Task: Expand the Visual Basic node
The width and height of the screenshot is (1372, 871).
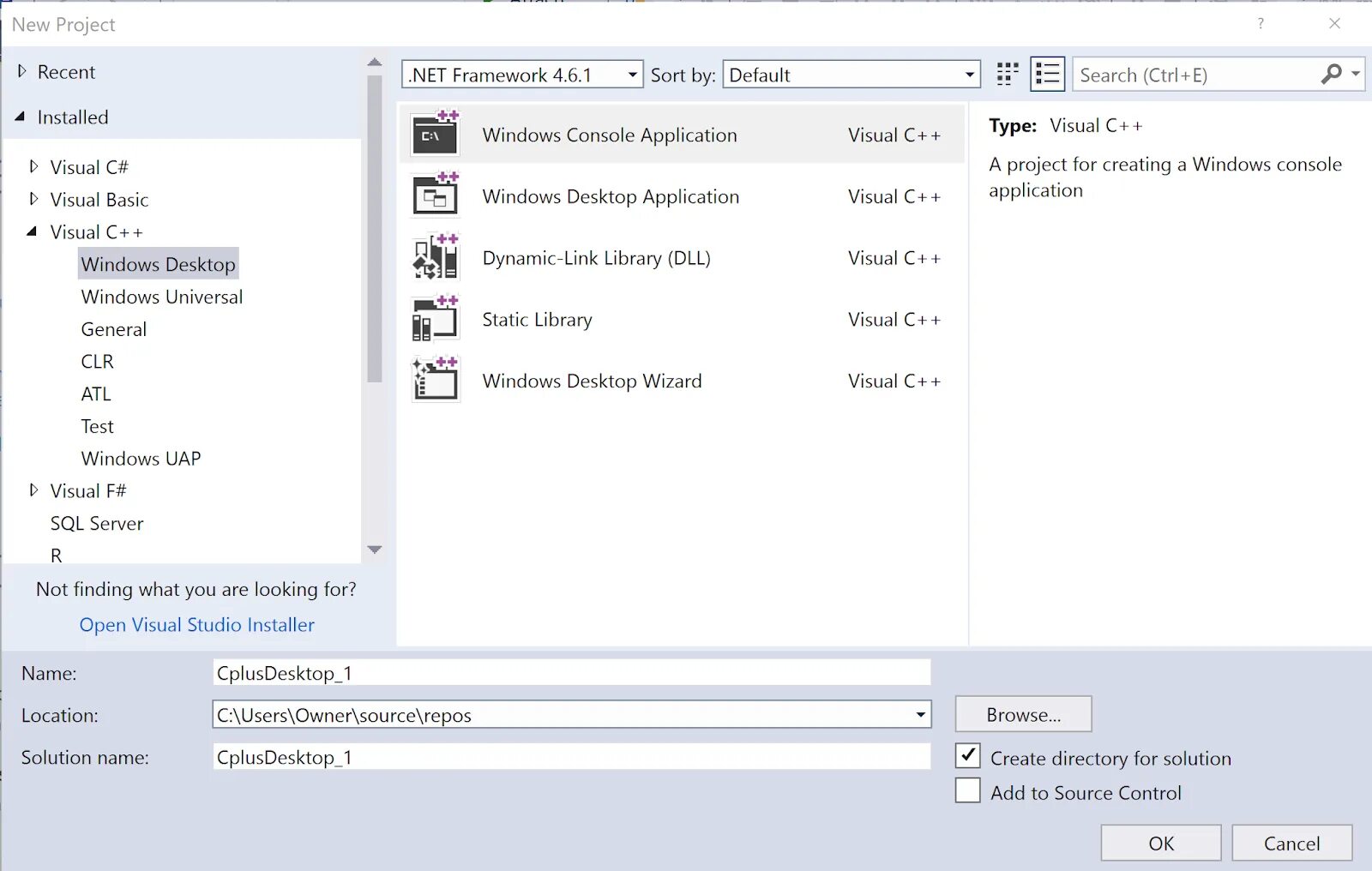Action: pyautogui.click(x=33, y=199)
